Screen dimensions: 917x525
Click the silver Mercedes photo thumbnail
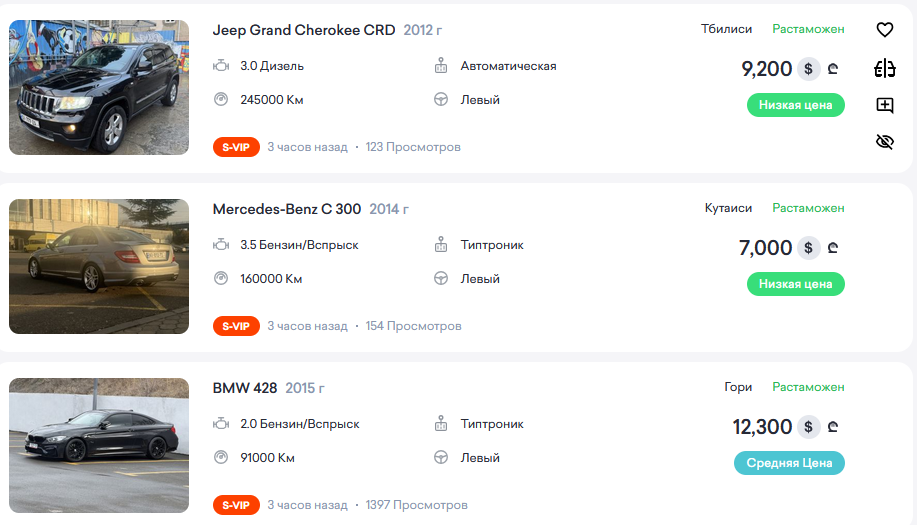click(x=99, y=266)
